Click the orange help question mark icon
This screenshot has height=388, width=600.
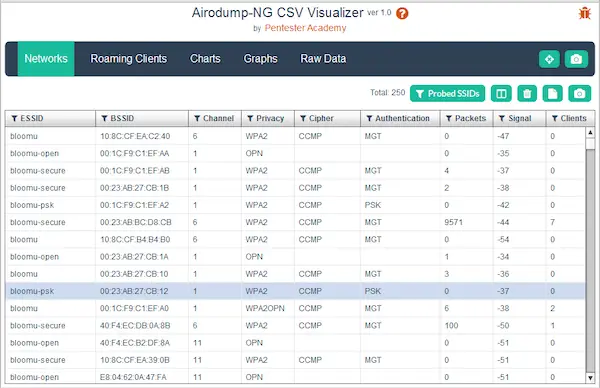[x=402, y=14]
